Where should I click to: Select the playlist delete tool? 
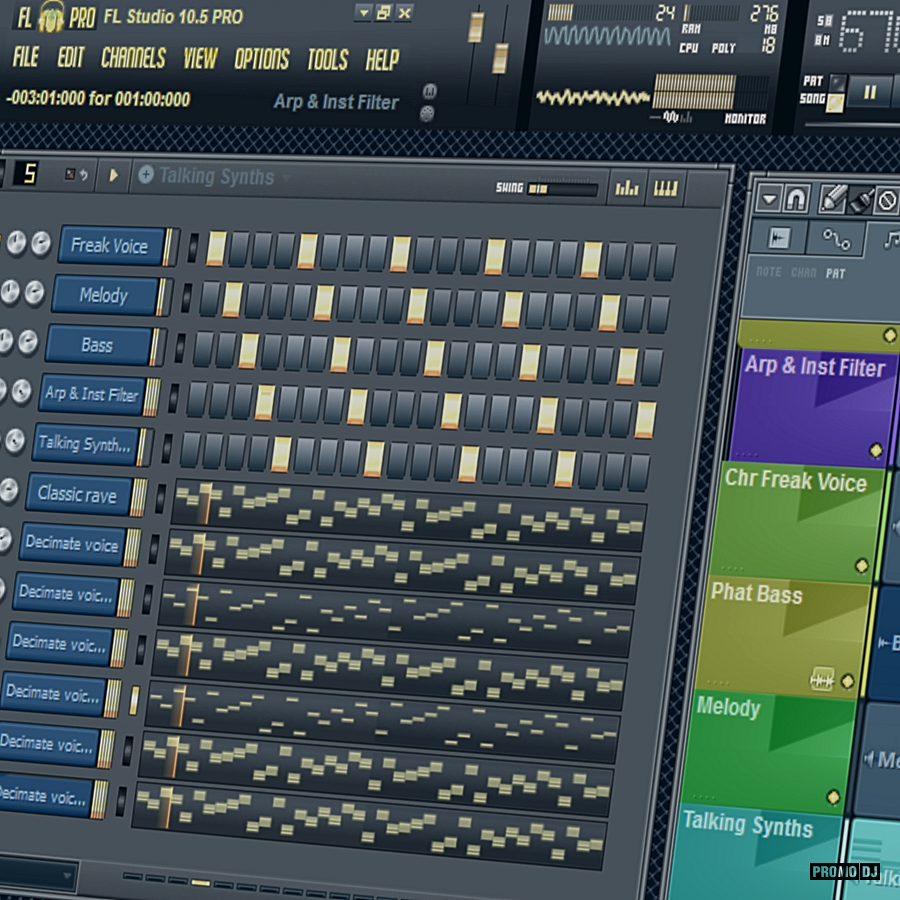pyautogui.click(x=887, y=201)
